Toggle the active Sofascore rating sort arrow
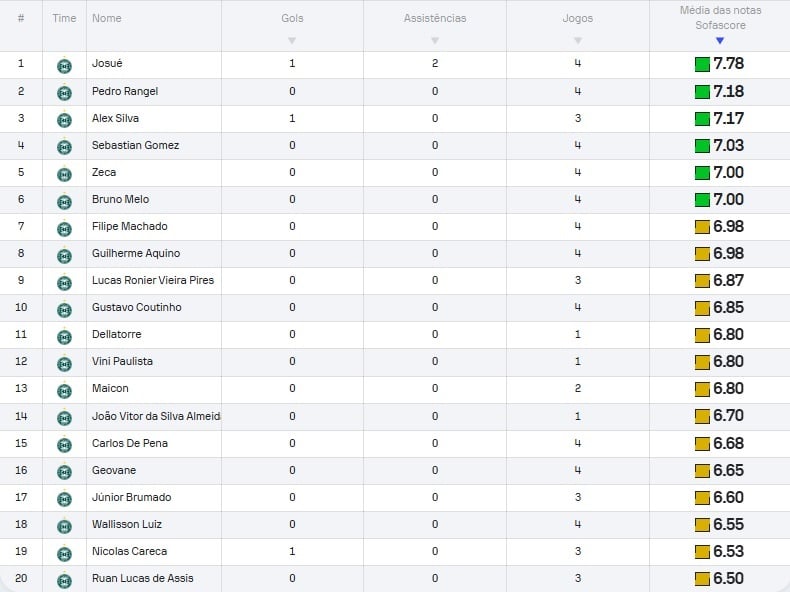Screen dimensions: 790x592 coord(720,40)
